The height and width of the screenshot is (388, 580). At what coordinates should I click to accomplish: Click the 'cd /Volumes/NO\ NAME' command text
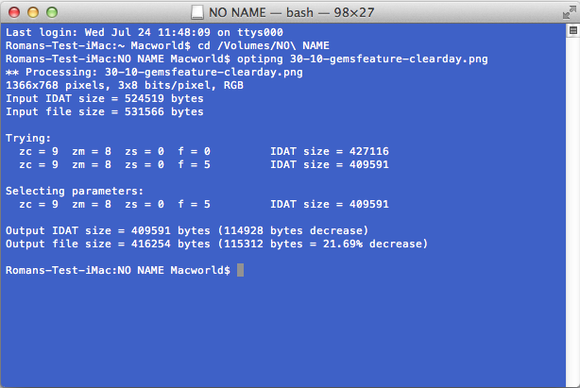pyautogui.click(x=263, y=45)
